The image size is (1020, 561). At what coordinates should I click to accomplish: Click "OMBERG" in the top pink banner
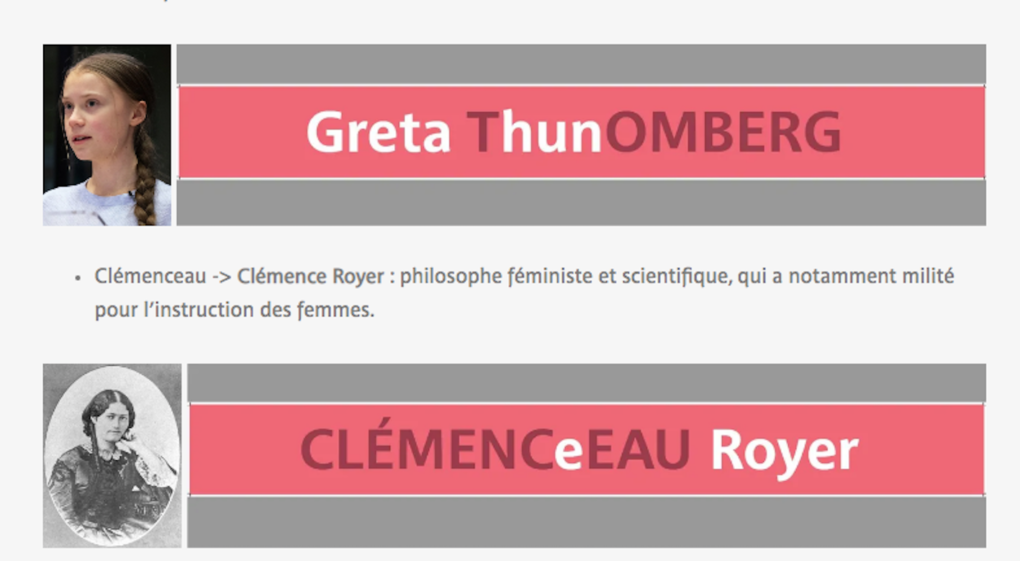(x=722, y=133)
